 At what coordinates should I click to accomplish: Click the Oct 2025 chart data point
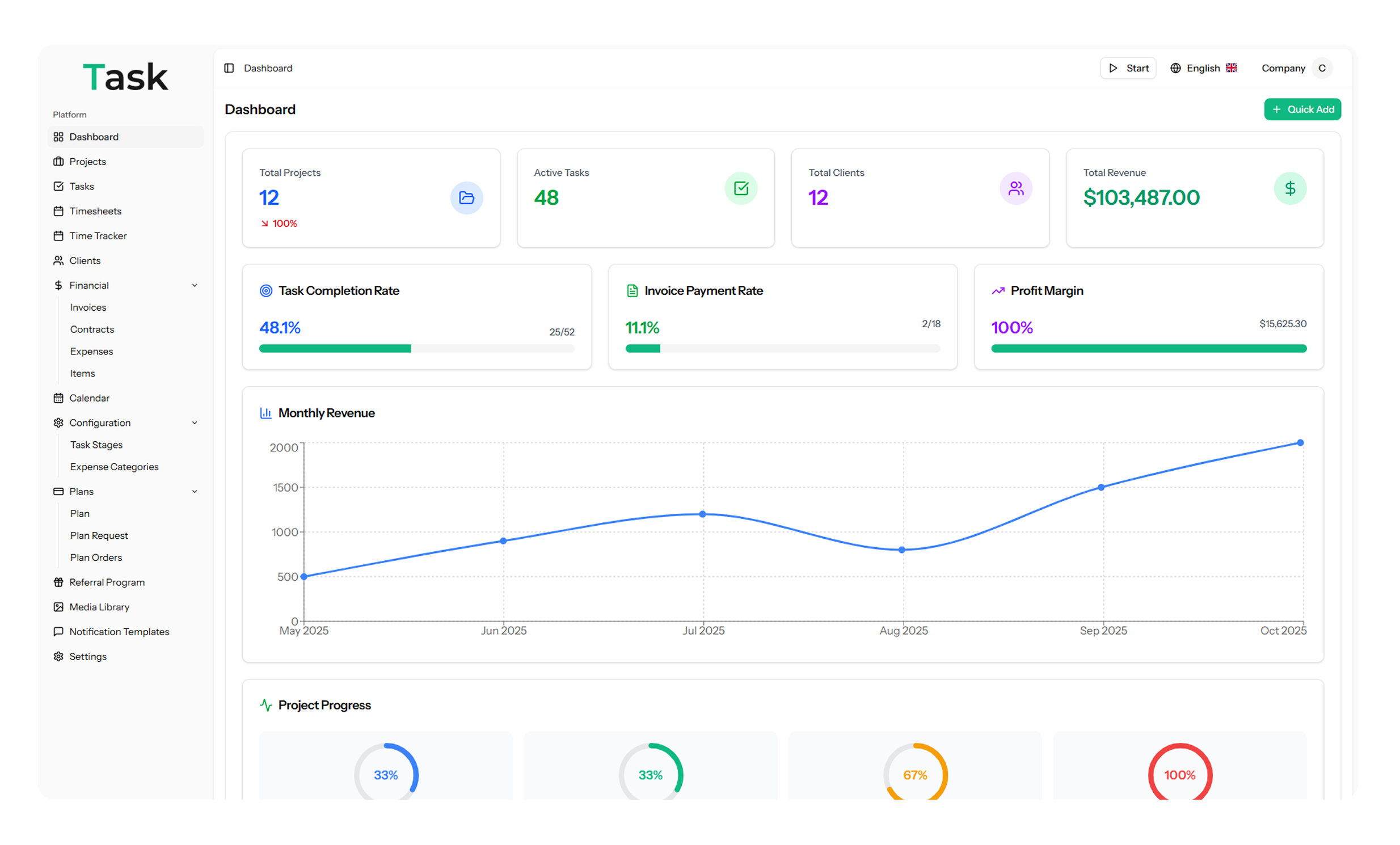[1300, 442]
